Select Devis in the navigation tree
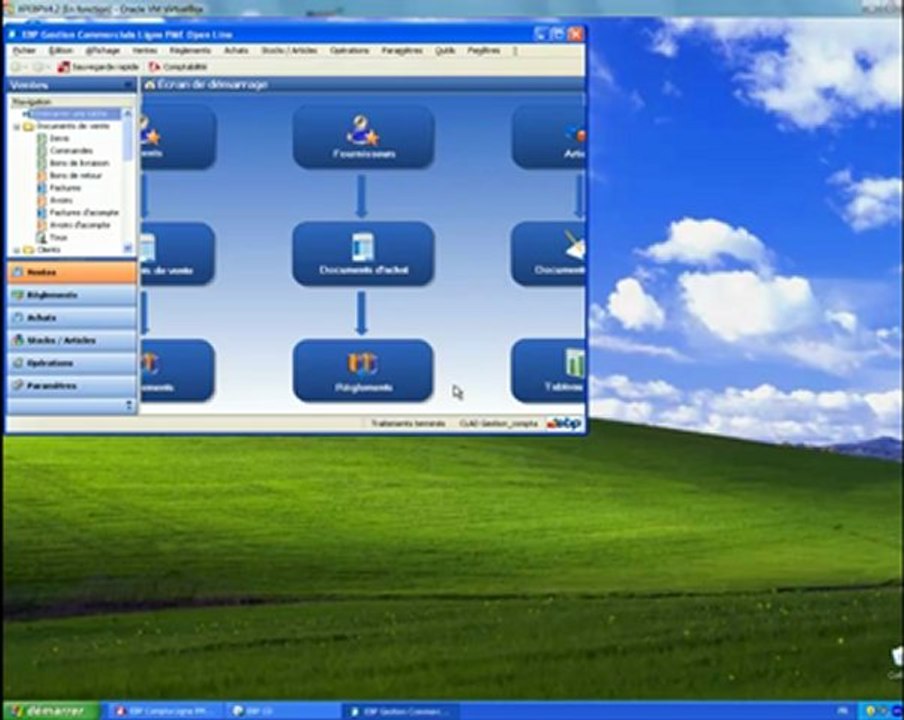 59,138
